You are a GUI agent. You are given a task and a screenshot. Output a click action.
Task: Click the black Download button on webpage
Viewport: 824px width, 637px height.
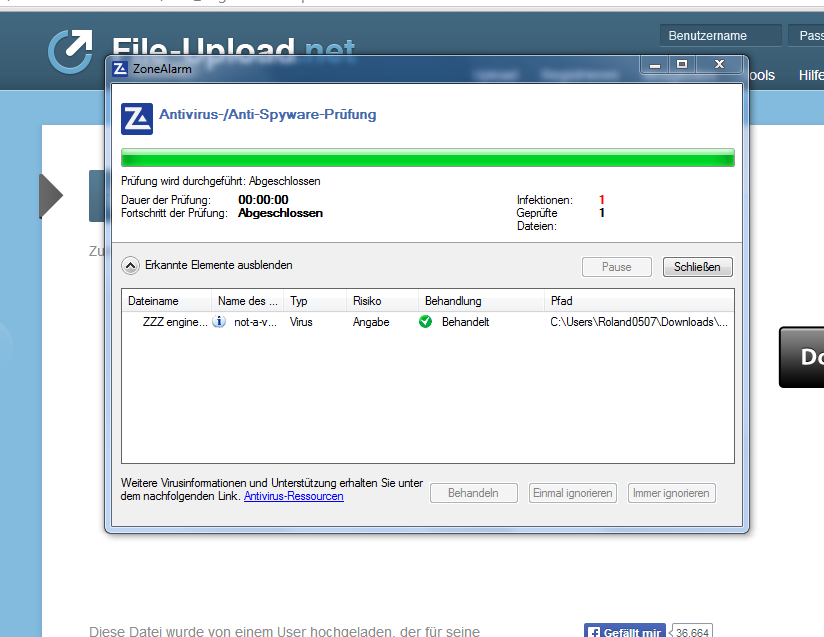pyautogui.click(x=801, y=357)
